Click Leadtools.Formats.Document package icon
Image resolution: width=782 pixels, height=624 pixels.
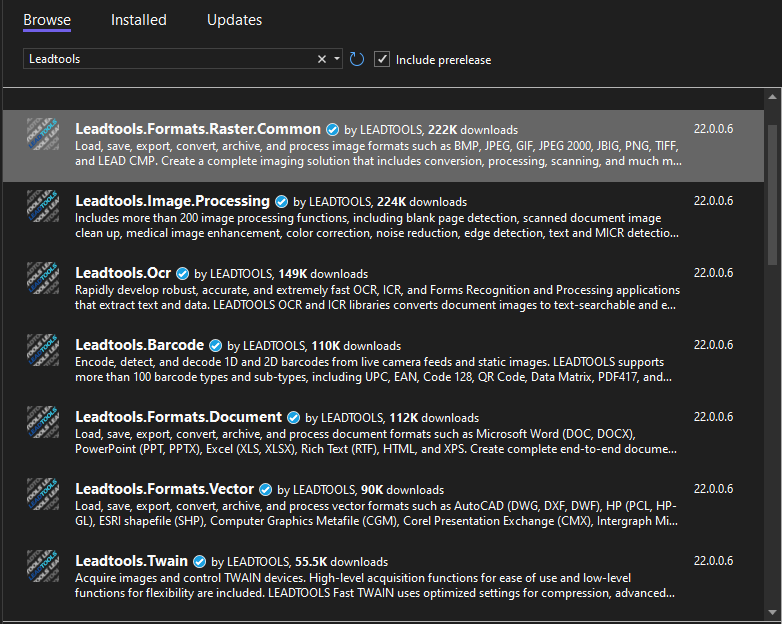click(x=43, y=421)
